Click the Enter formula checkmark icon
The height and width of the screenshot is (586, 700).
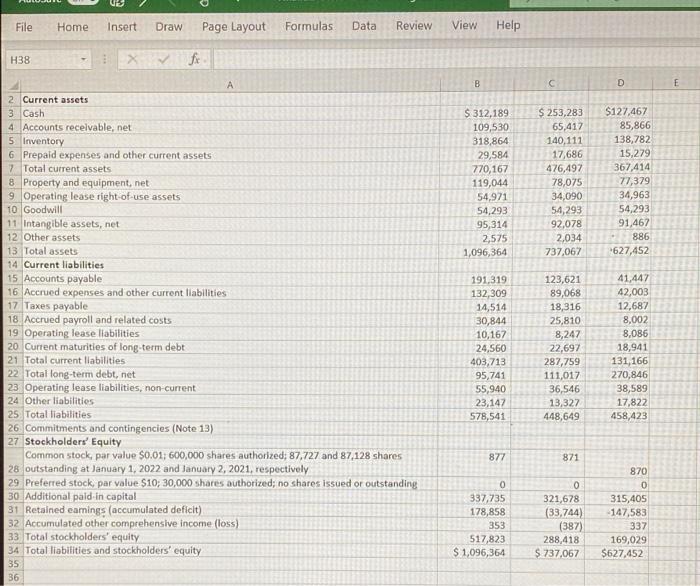[x=164, y=59]
